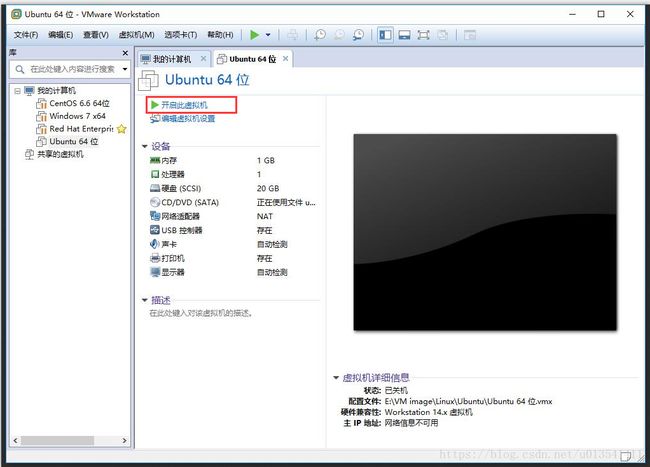This screenshot has width=650, height=467.
Task: Click the library scrollbar left arrow
Action: pyautogui.click(x=15, y=440)
